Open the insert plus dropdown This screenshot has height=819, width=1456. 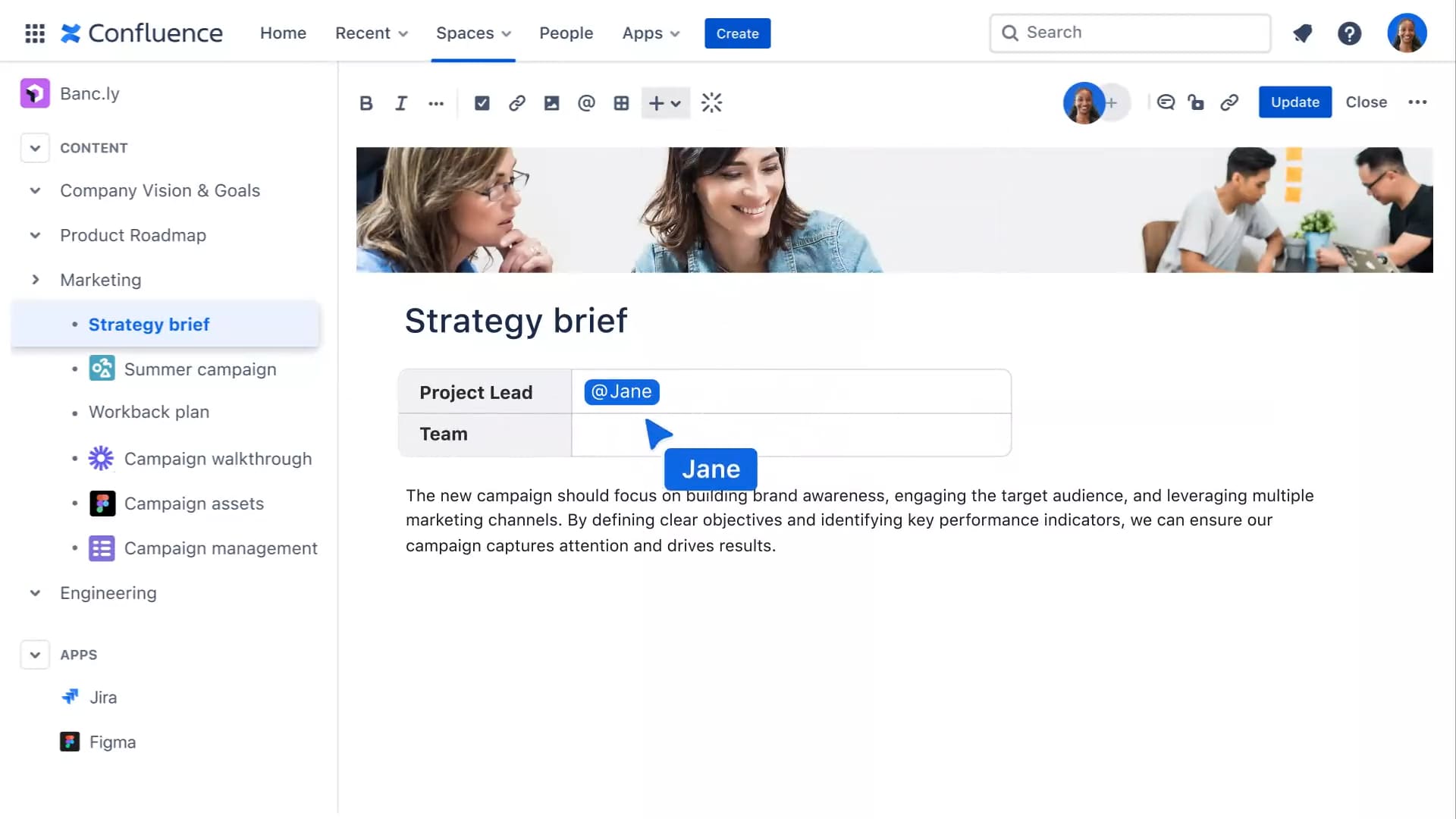[665, 103]
